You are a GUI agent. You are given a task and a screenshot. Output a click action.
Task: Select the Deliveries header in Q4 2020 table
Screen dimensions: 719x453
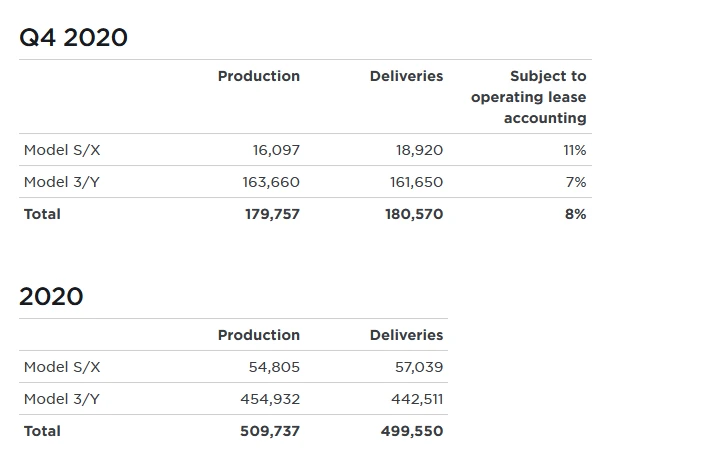406,76
